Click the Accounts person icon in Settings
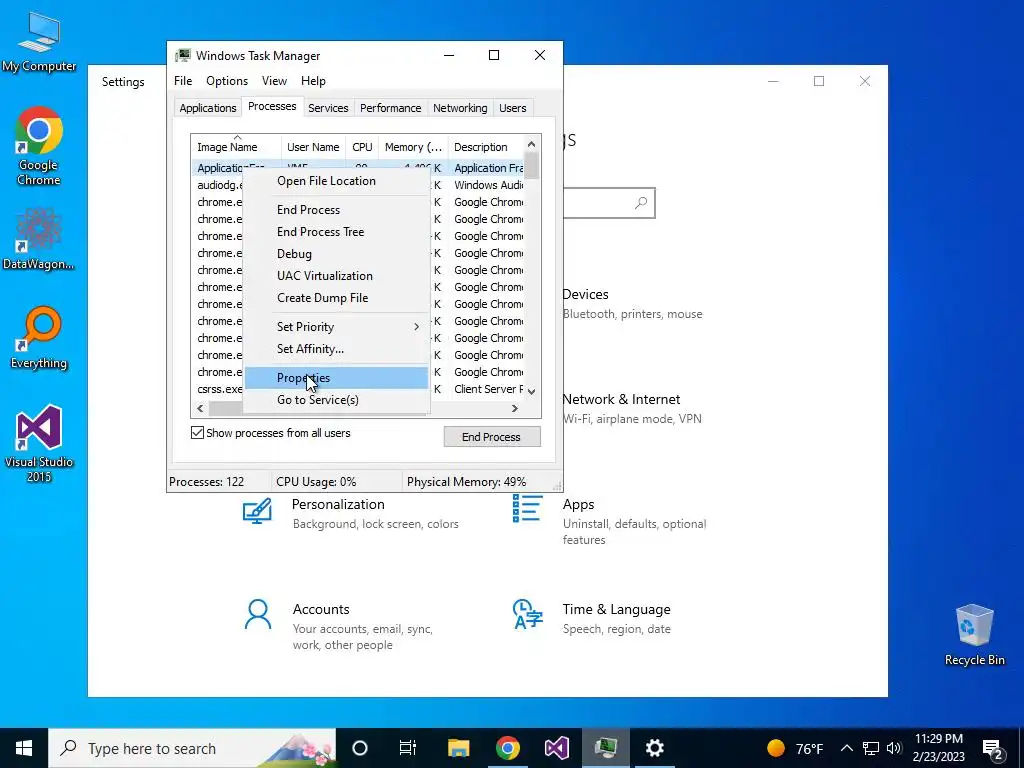The image size is (1024, 768). click(x=258, y=614)
